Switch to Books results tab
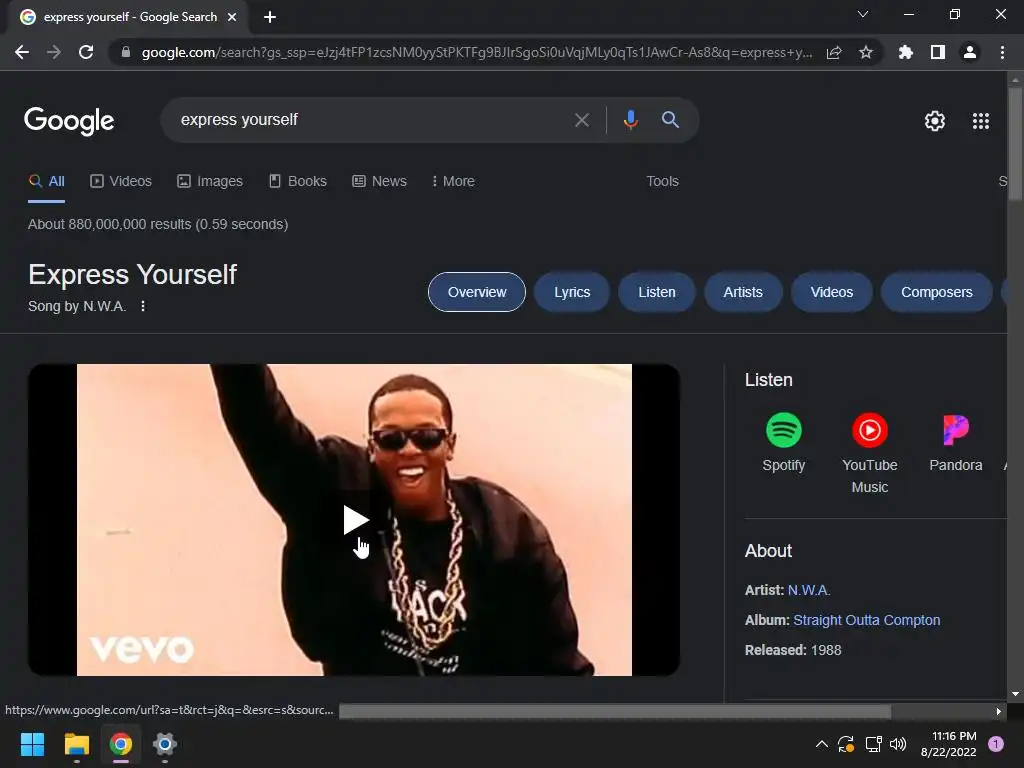1024x768 pixels. pyautogui.click(x=298, y=182)
